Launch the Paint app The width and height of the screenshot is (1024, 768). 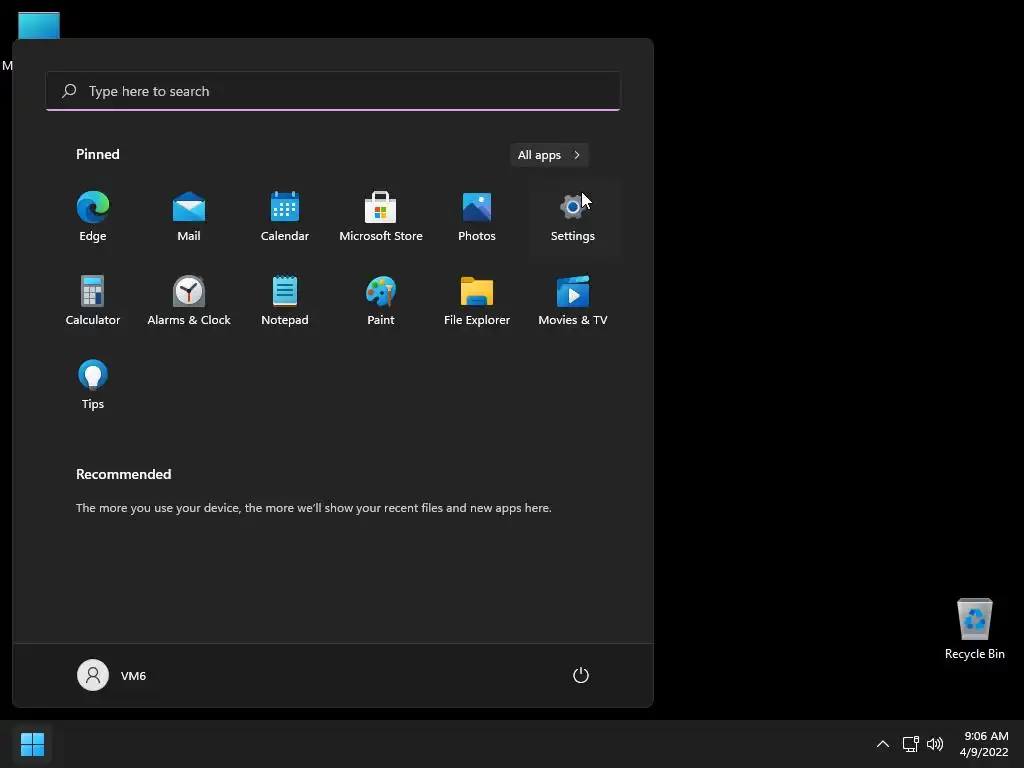coord(381,300)
